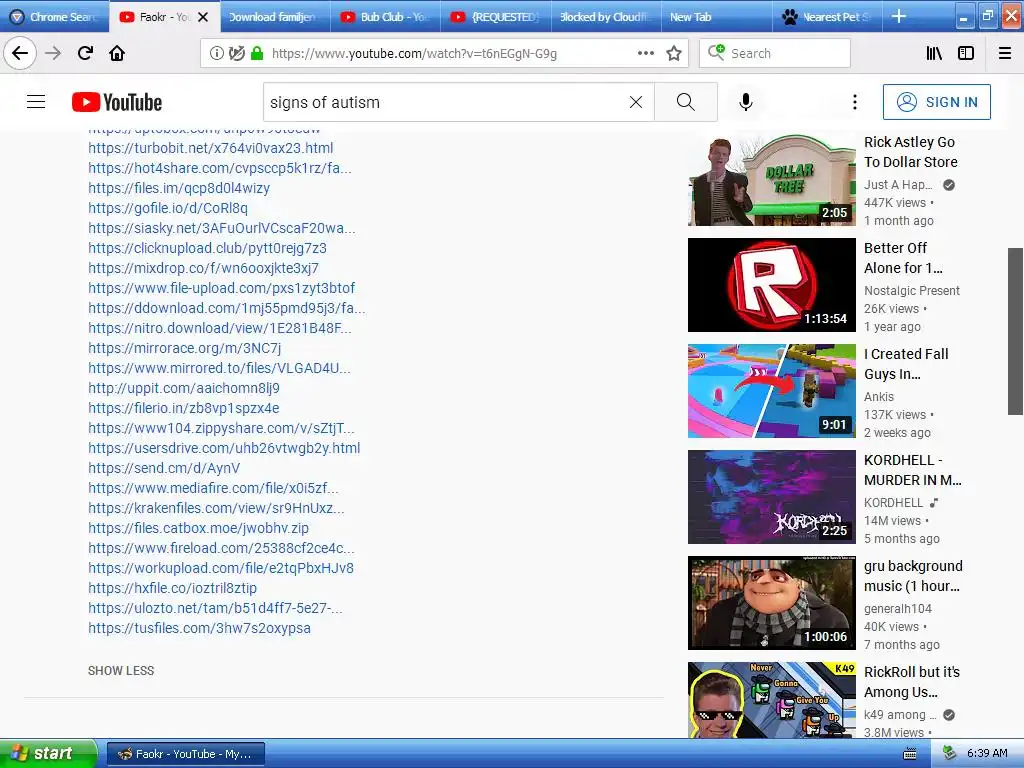Reload the page with the refresh icon
The width and height of the screenshot is (1024, 768).
tap(85, 53)
